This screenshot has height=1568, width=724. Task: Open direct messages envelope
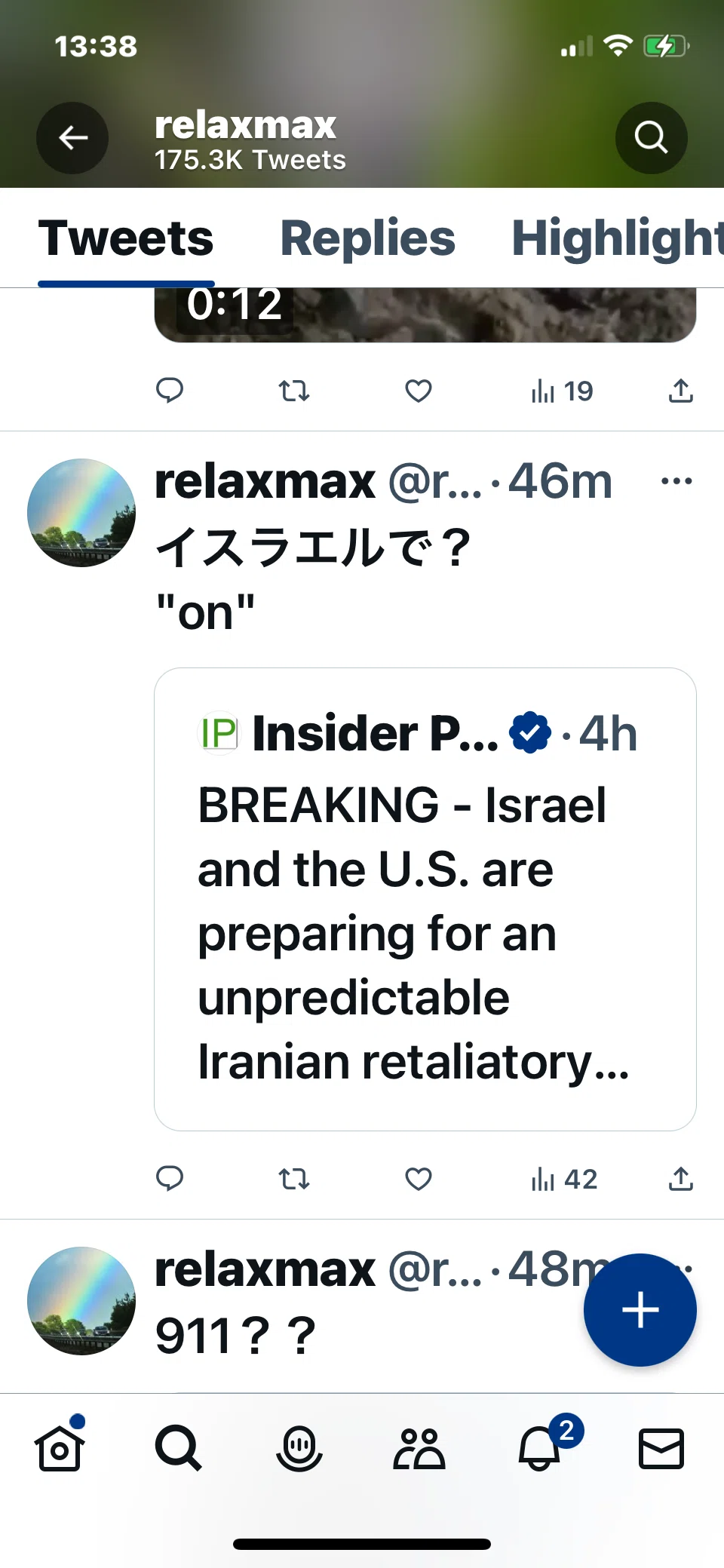click(661, 1448)
